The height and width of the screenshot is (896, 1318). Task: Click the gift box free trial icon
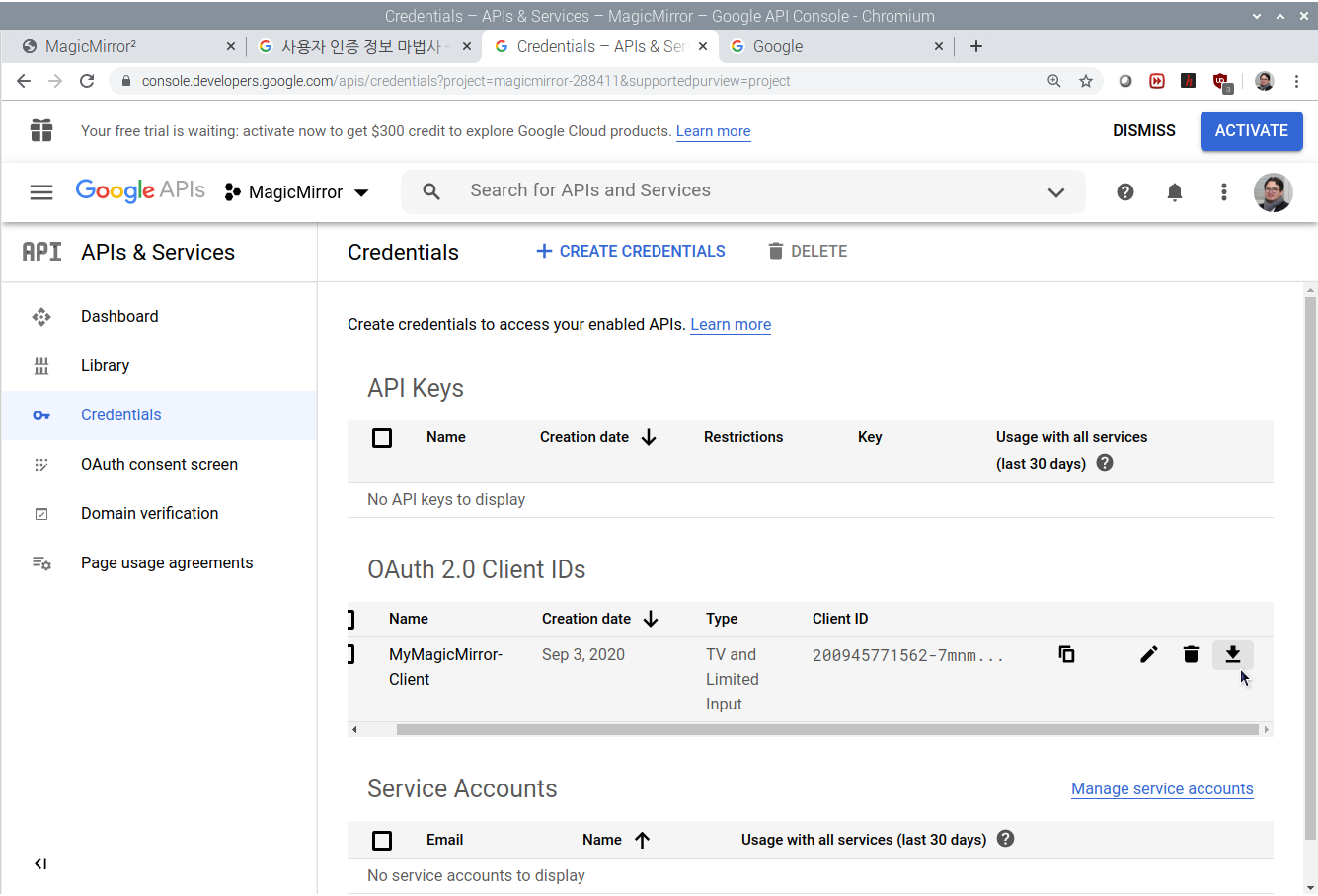[x=41, y=130]
